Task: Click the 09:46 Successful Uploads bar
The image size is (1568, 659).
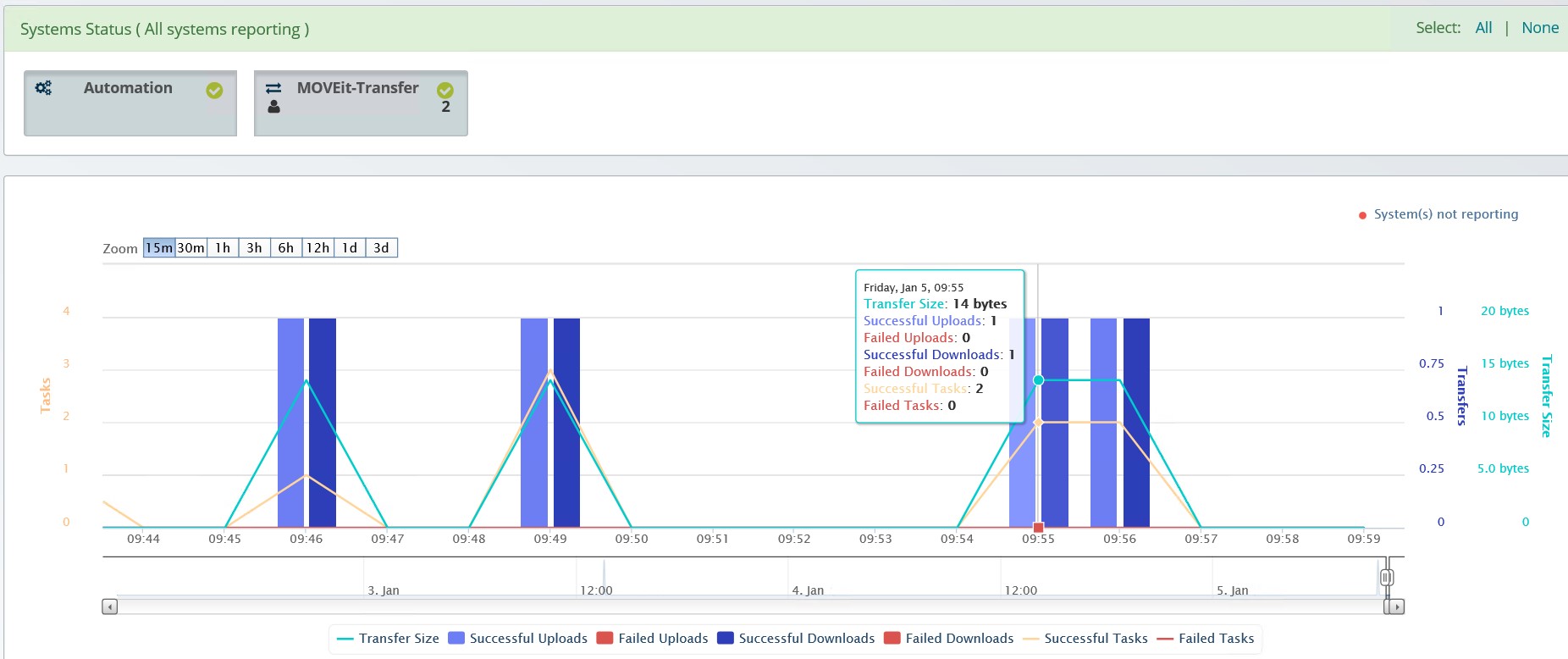Action: (x=290, y=423)
